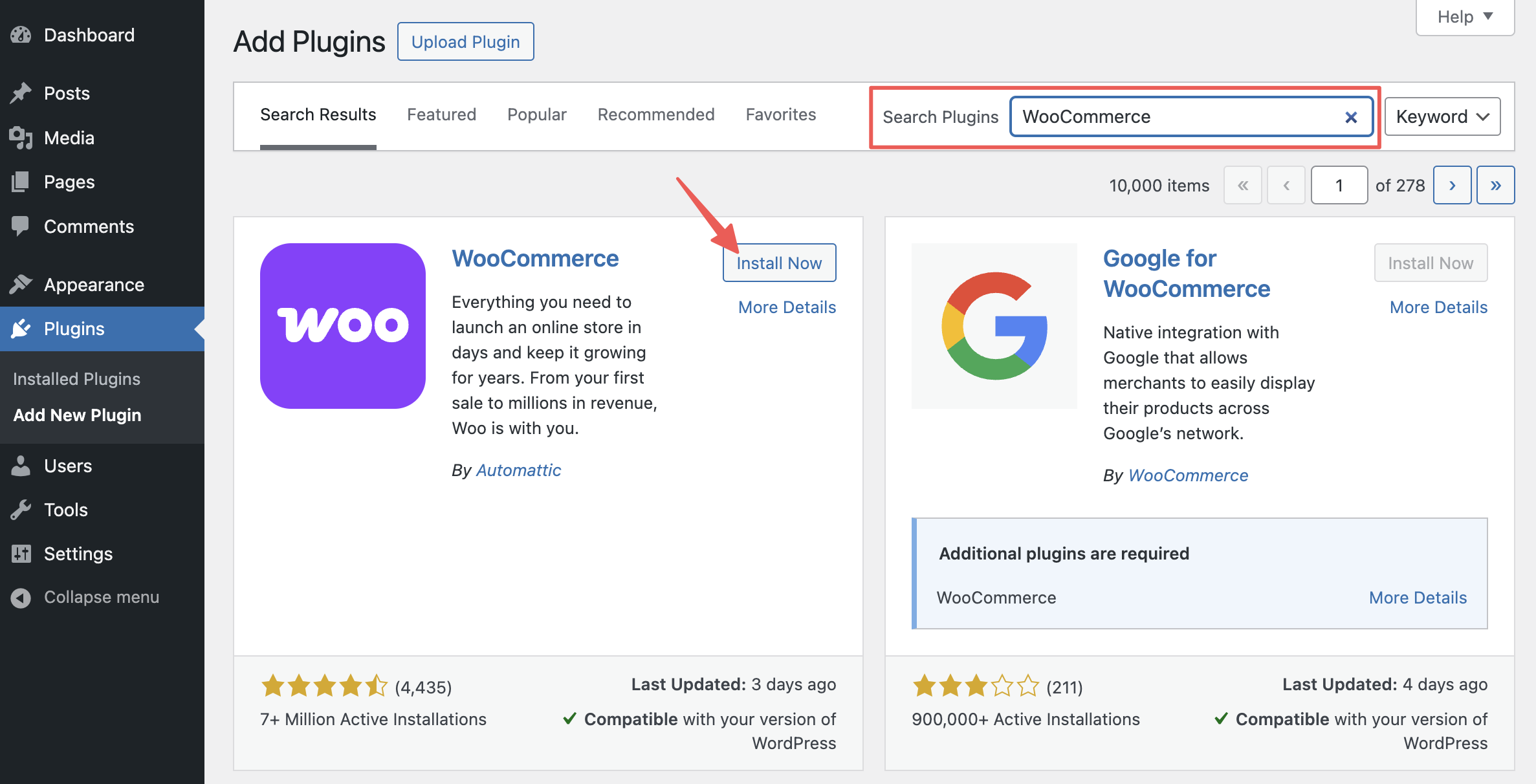The height and width of the screenshot is (784, 1536).
Task: Install the WooCommerce plugin
Action: point(779,263)
